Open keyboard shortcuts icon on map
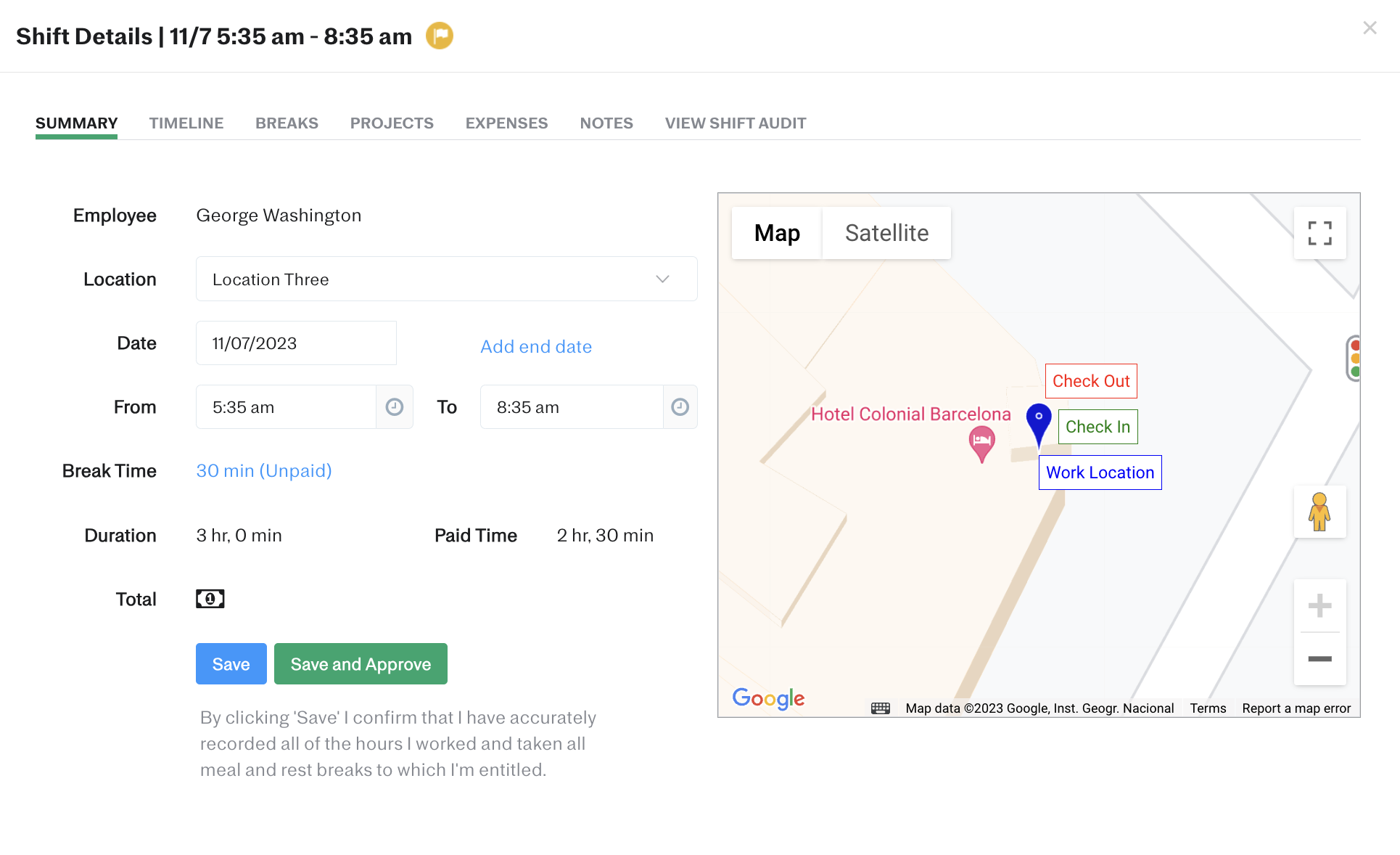This screenshot has height=855, width=1400. (x=880, y=708)
